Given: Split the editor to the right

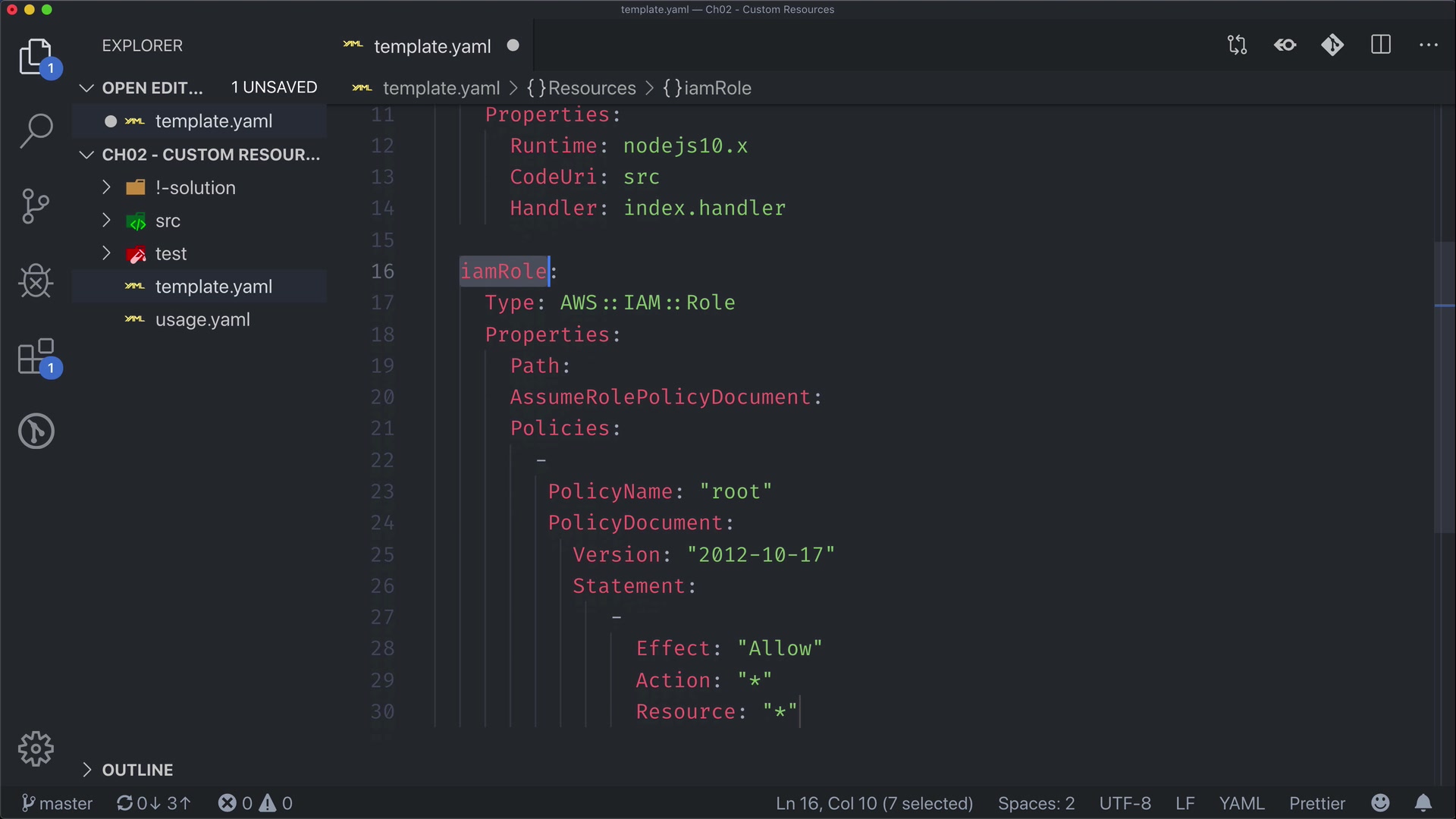Looking at the screenshot, I should coord(1381,45).
